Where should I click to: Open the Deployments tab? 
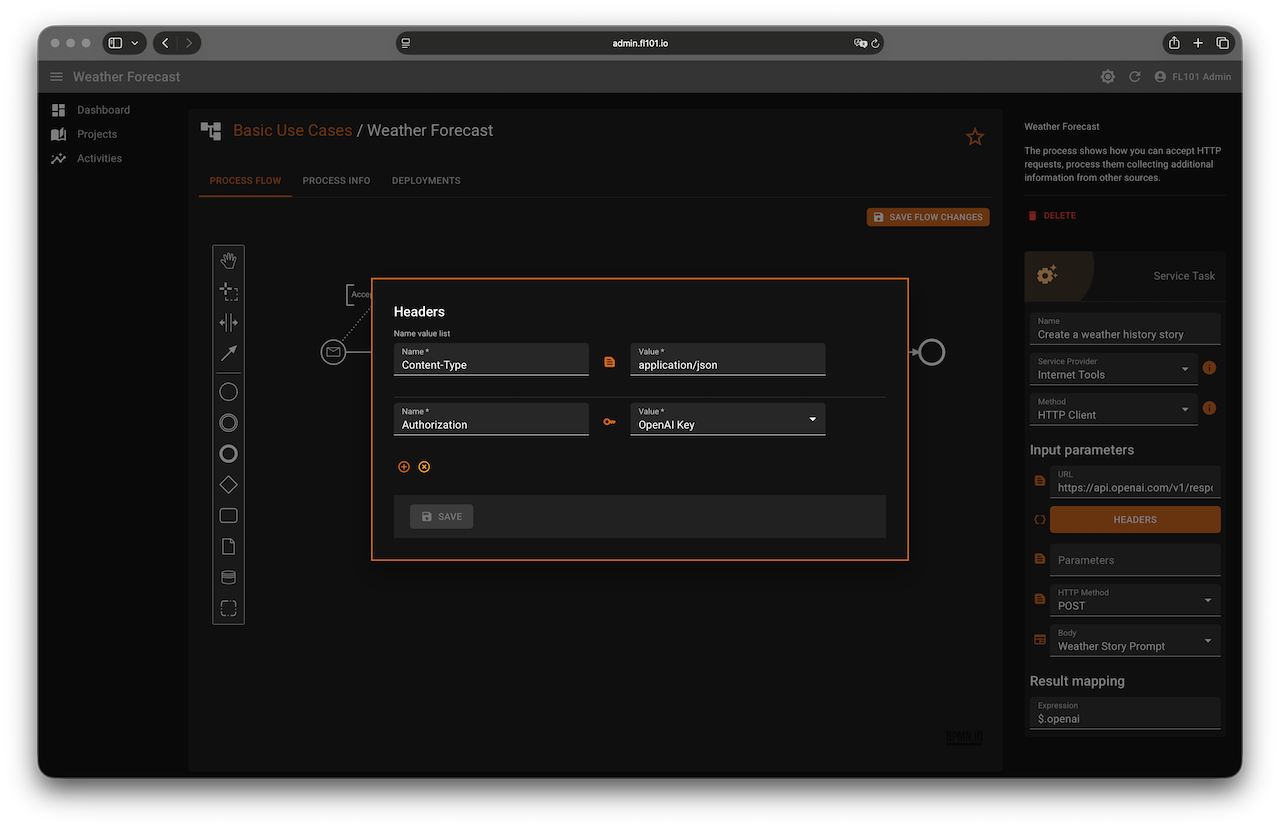426,181
